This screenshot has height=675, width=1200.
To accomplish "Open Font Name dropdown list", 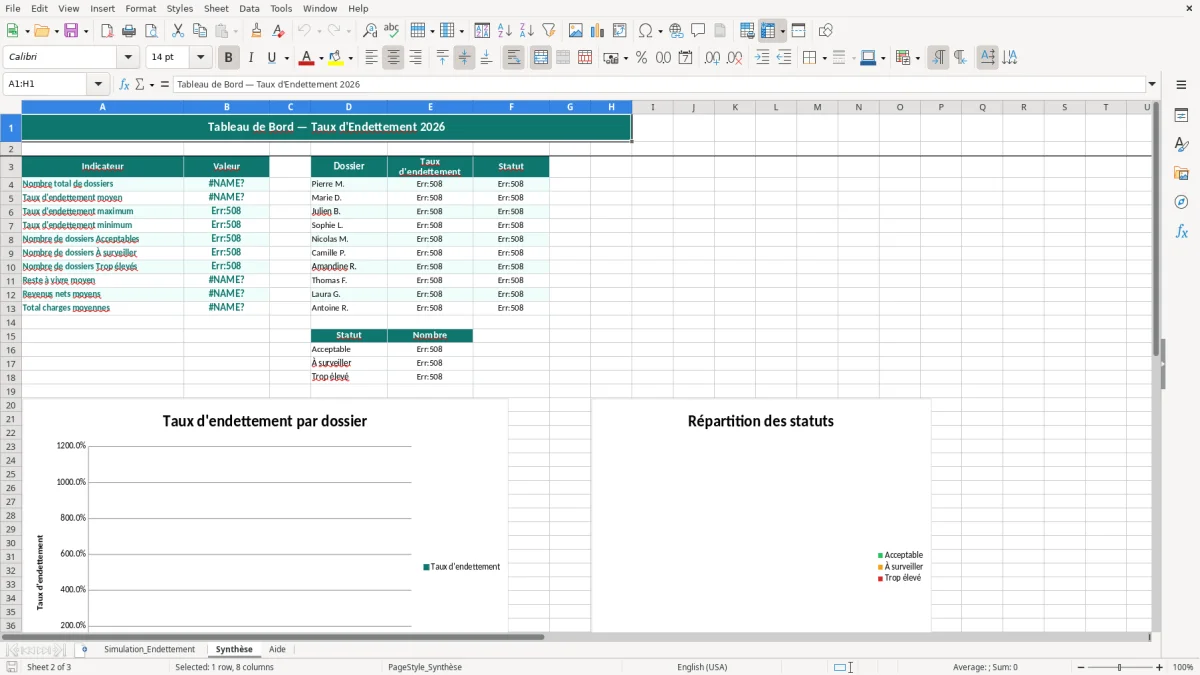I will pyautogui.click(x=128, y=58).
